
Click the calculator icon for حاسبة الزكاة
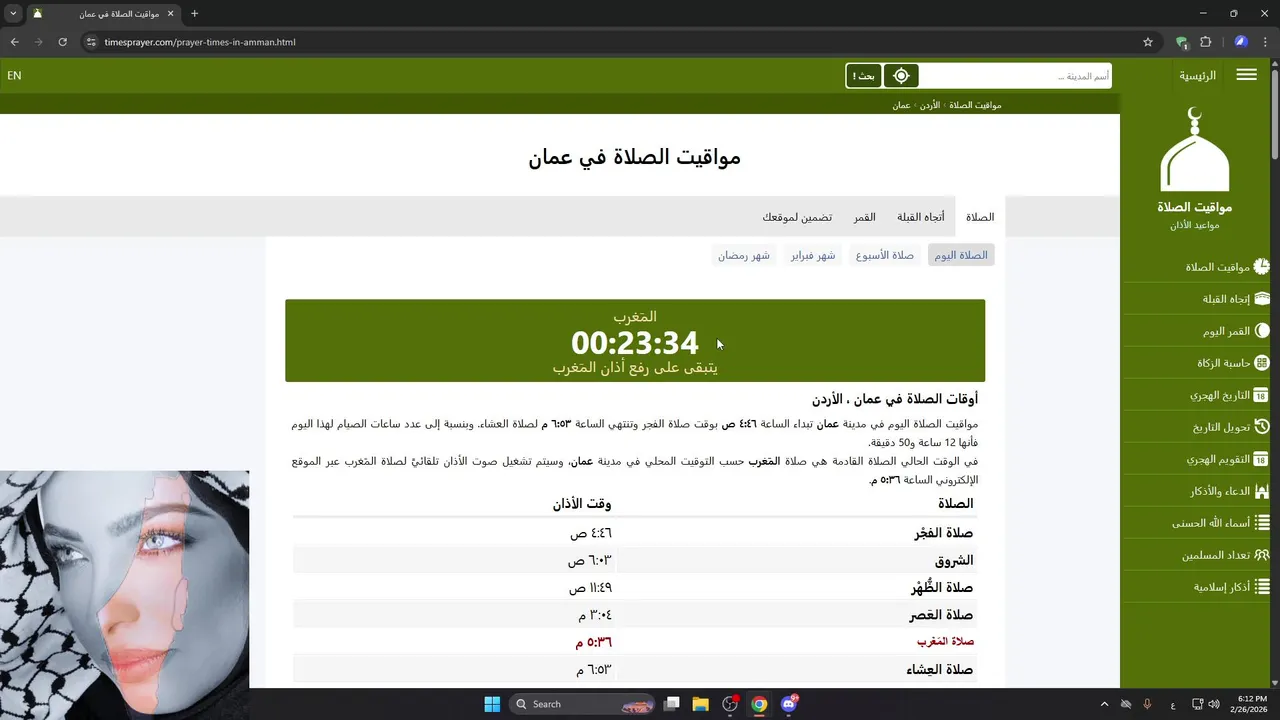[1262, 363]
